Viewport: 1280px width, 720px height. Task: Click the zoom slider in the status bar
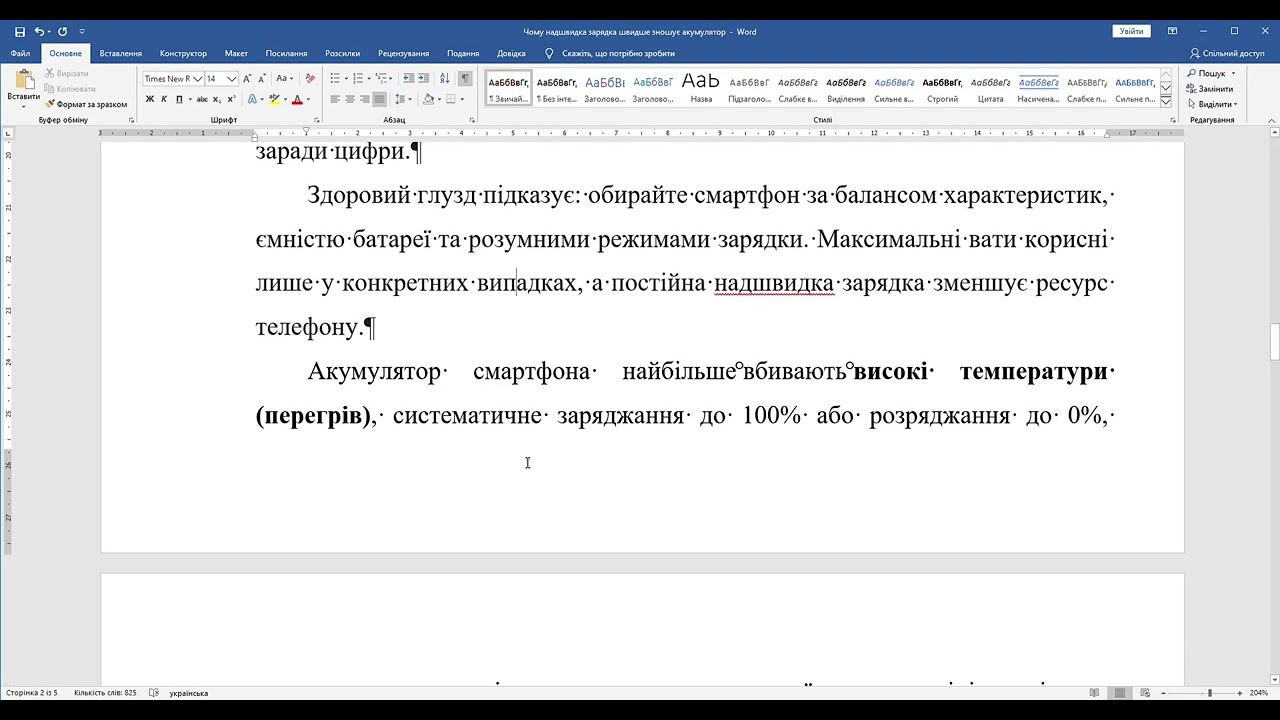click(1201, 693)
